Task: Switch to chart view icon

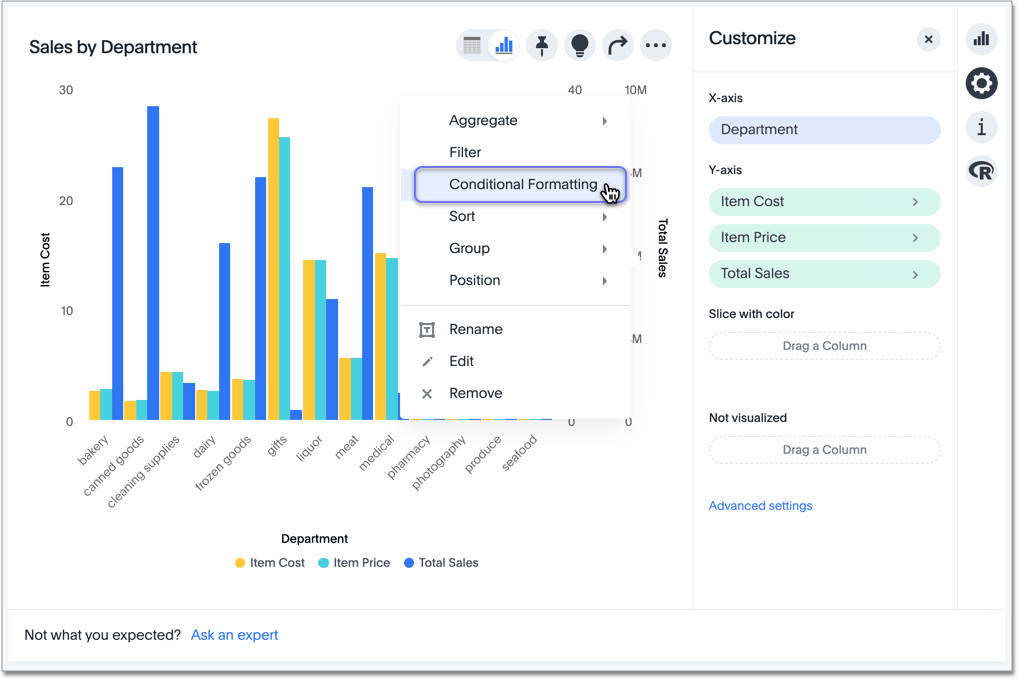Action: [504, 45]
